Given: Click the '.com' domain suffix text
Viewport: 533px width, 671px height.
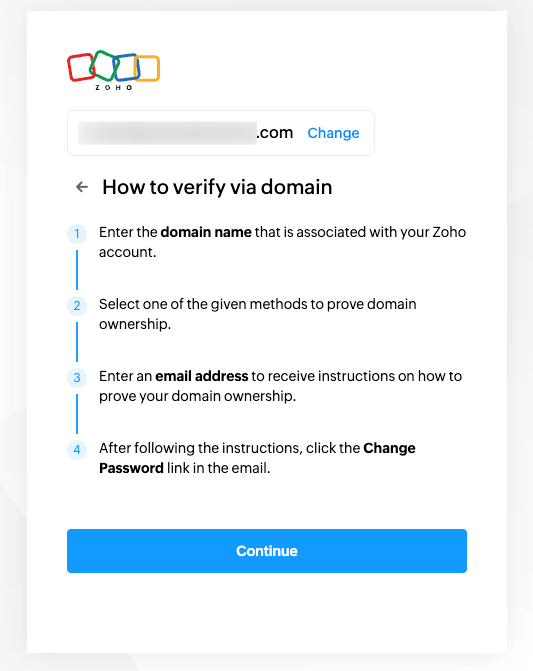Looking at the screenshot, I should pos(275,133).
